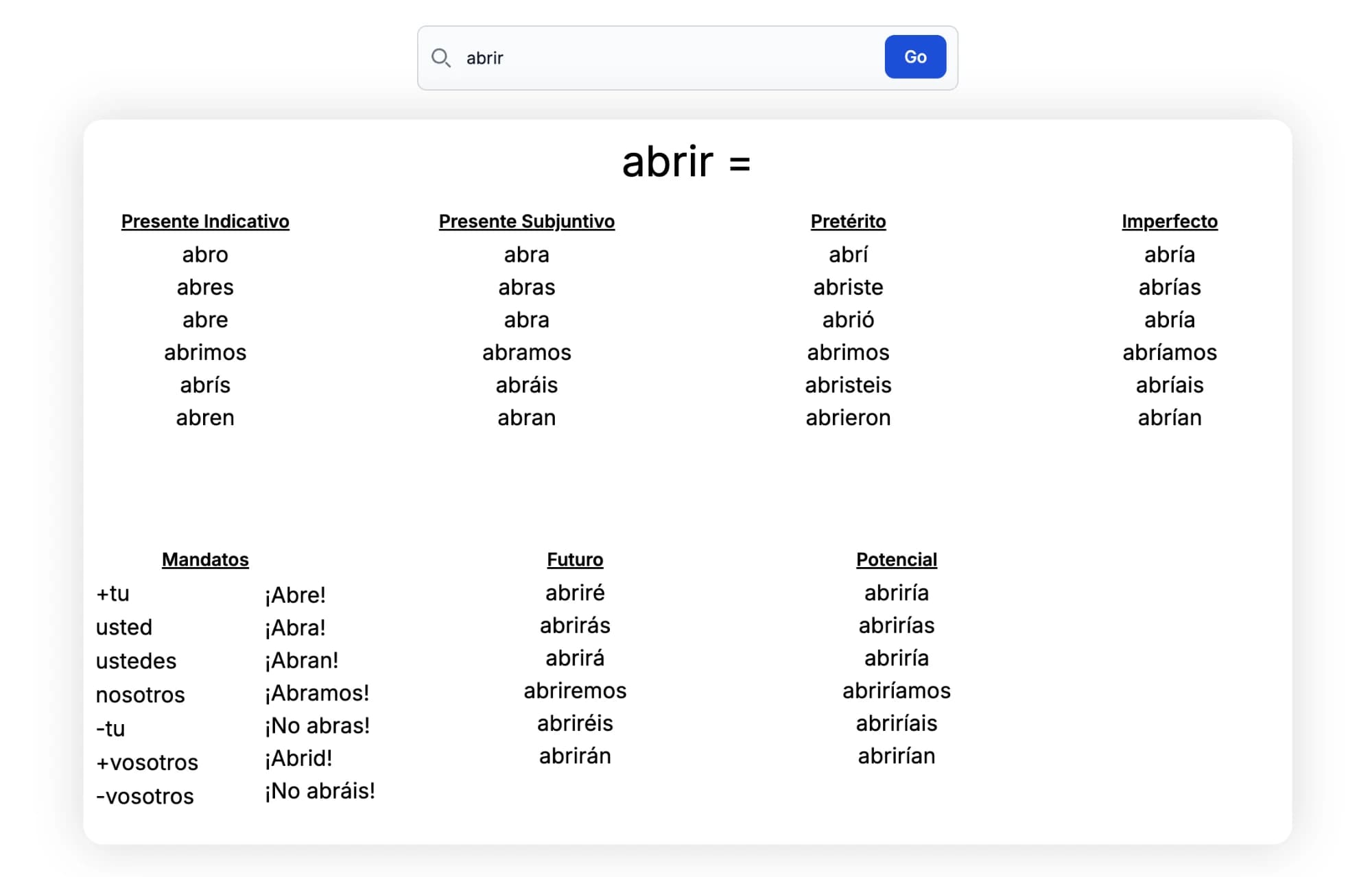The image size is (1372, 877).
Task: Click the "¡Abre!" command
Action: coord(296,595)
